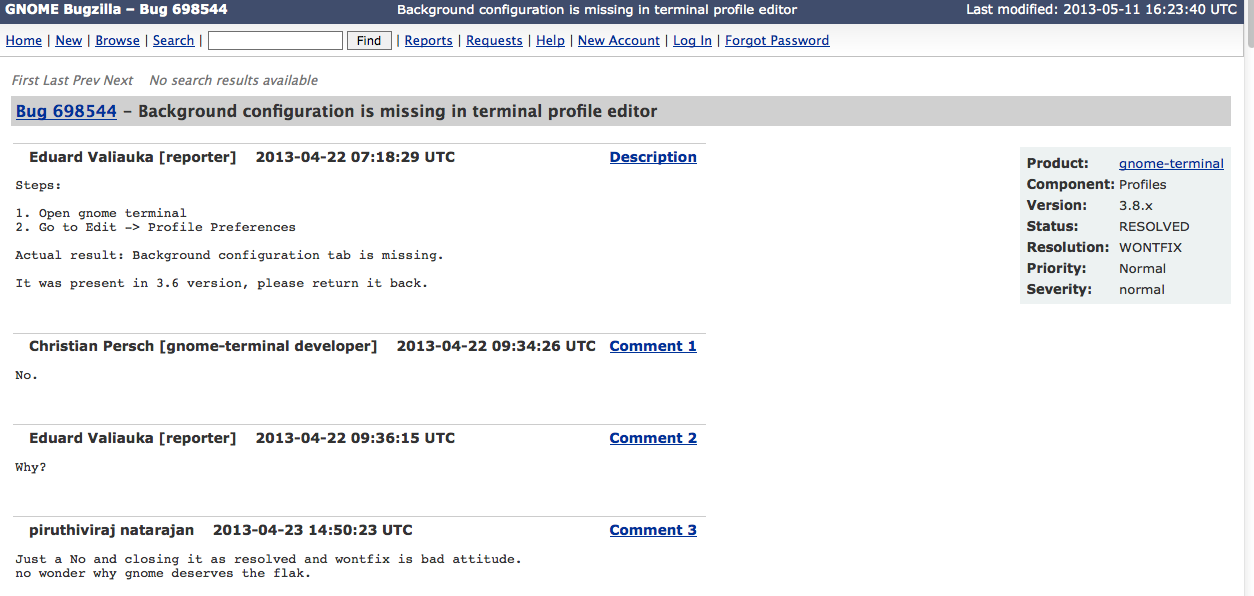1254x596 pixels.
Task: Click the New bug link
Action: 69,41
